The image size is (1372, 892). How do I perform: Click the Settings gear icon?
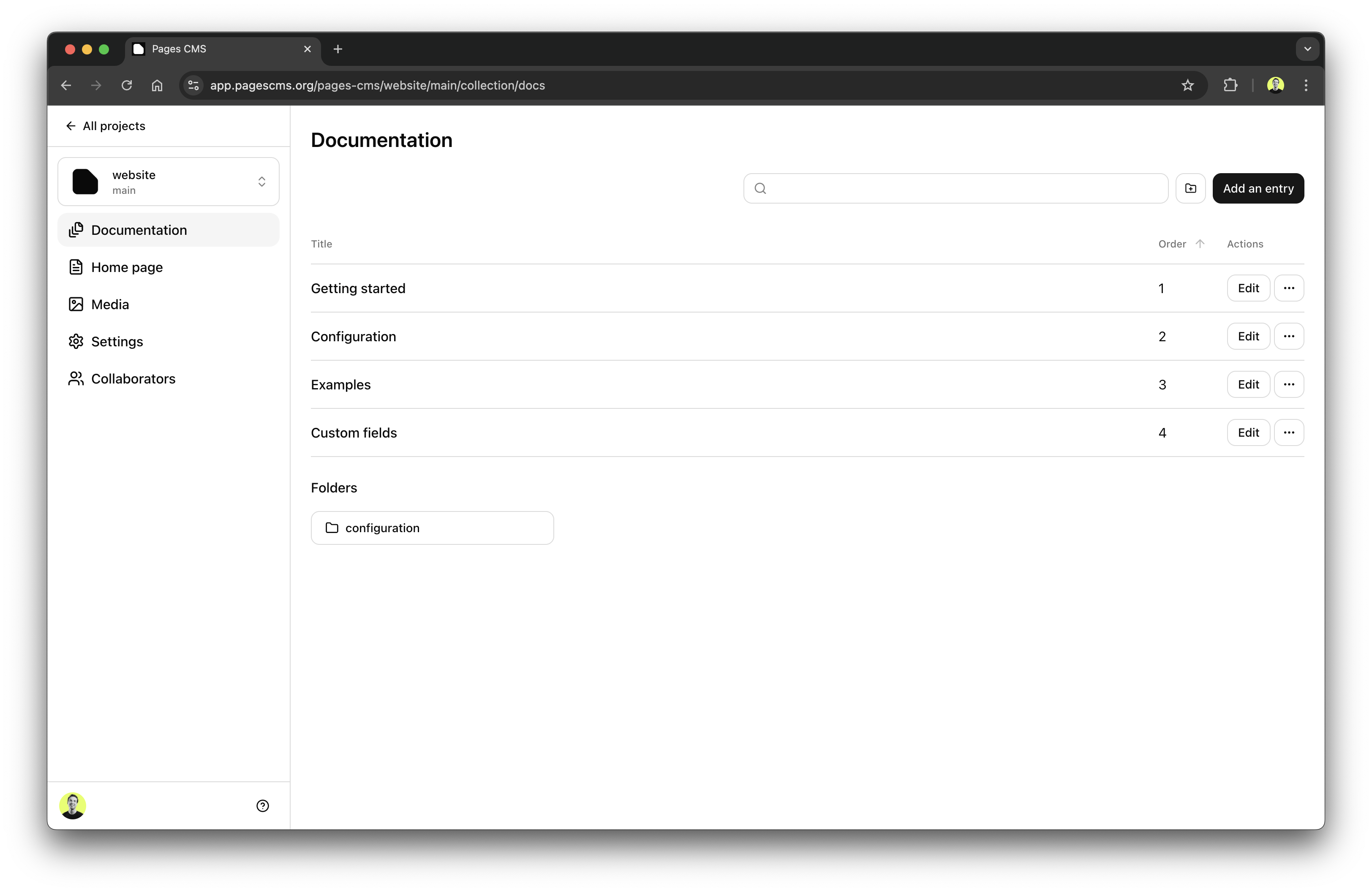click(x=77, y=341)
